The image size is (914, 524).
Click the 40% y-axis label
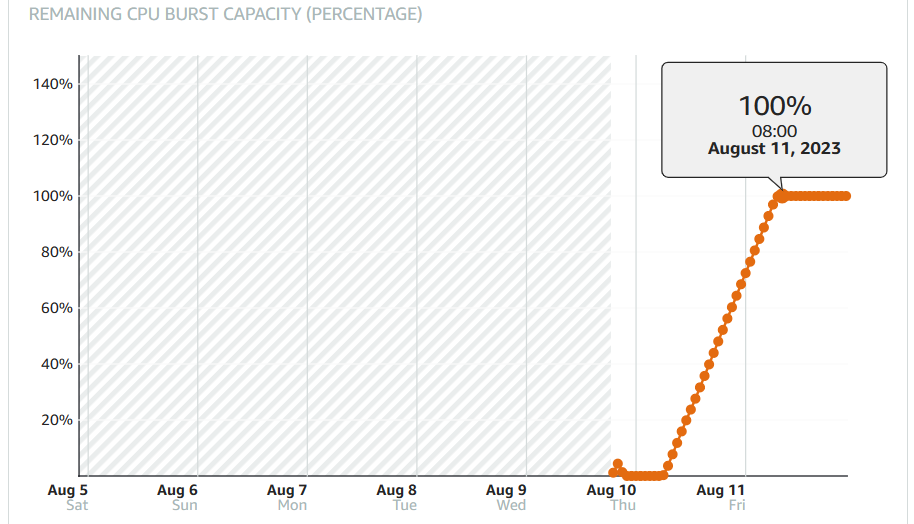point(55,364)
